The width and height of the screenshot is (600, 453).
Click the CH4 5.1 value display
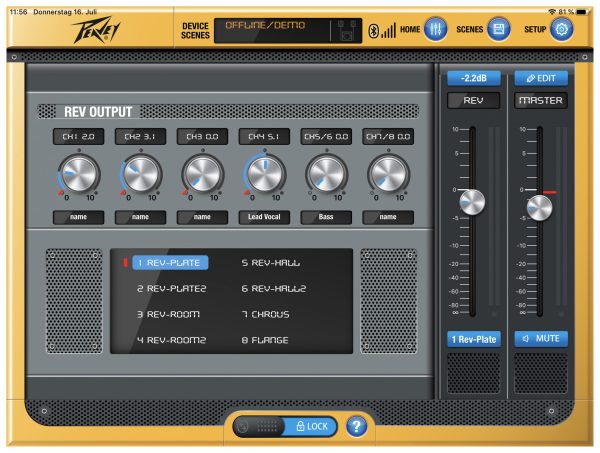tap(264, 137)
